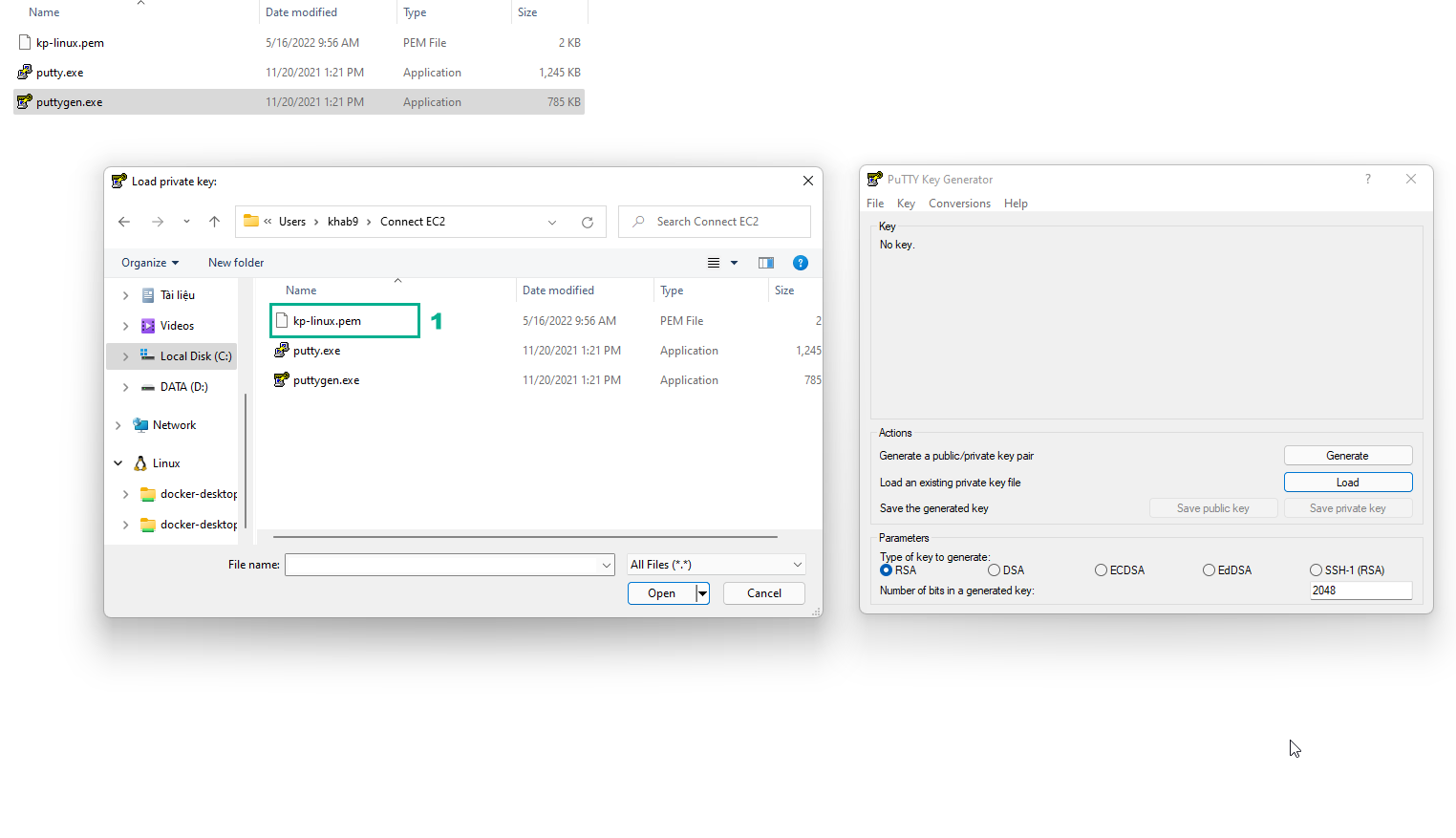Viewport: 1456px width, 838px height.
Task: Change view layout icon in dialog
Action: point(714,263)
